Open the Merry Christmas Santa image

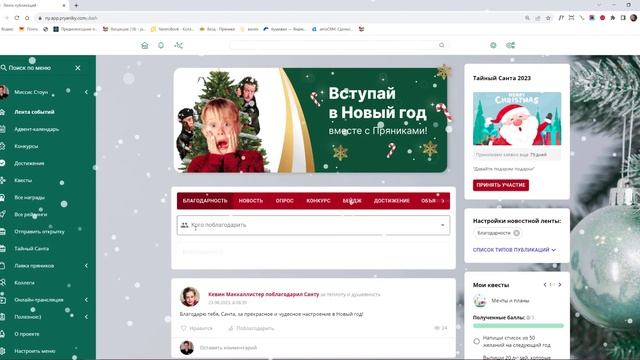[517, 119]
